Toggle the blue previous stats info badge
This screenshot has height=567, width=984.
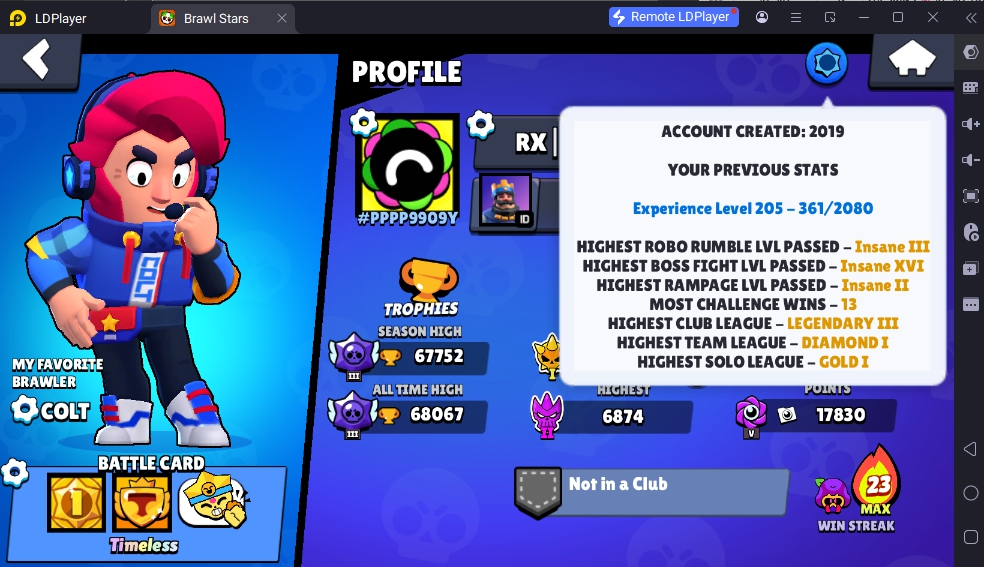click(x=826, y=63)
